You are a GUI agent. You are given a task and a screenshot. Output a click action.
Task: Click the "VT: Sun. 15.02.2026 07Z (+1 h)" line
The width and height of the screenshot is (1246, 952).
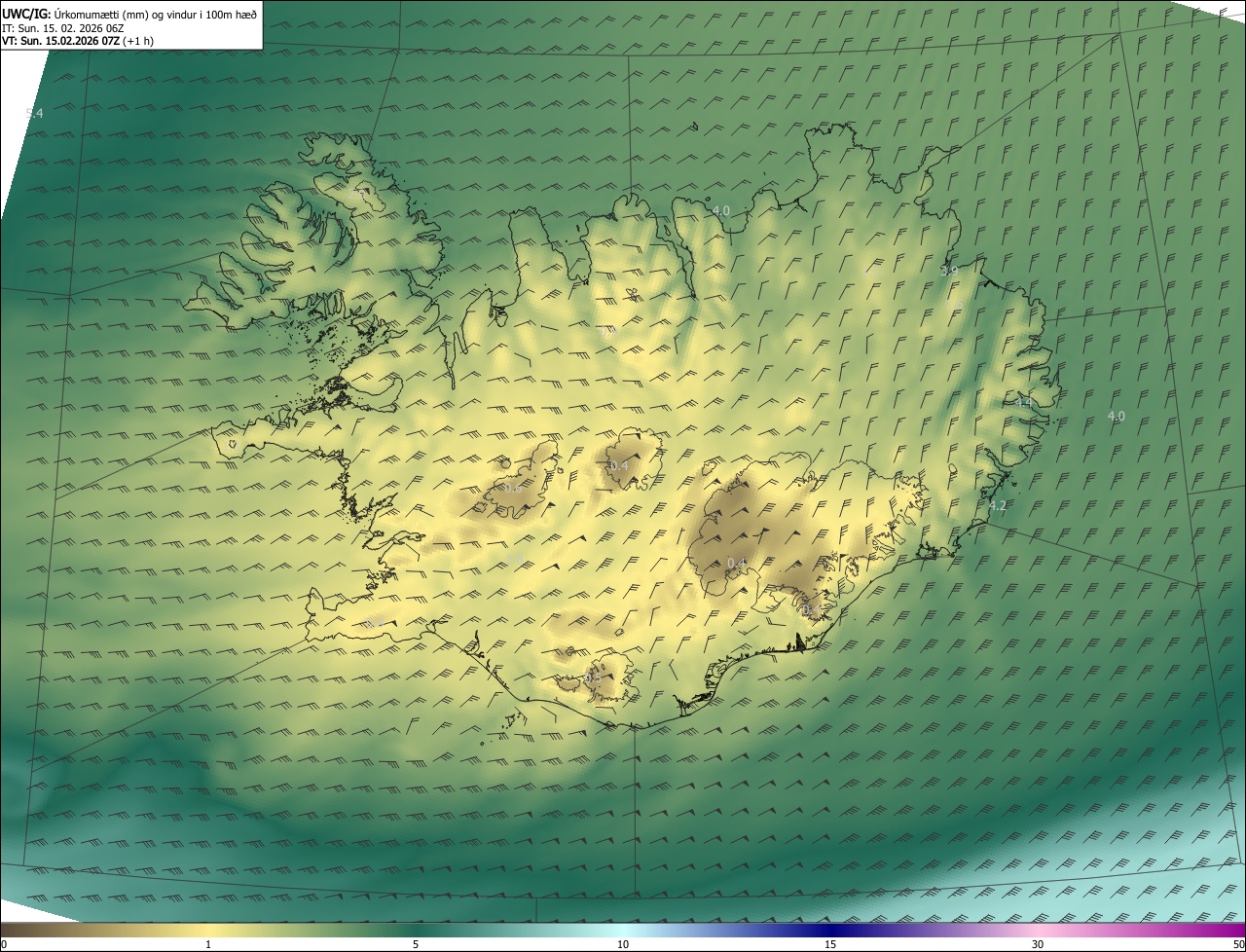pos(77,41)
